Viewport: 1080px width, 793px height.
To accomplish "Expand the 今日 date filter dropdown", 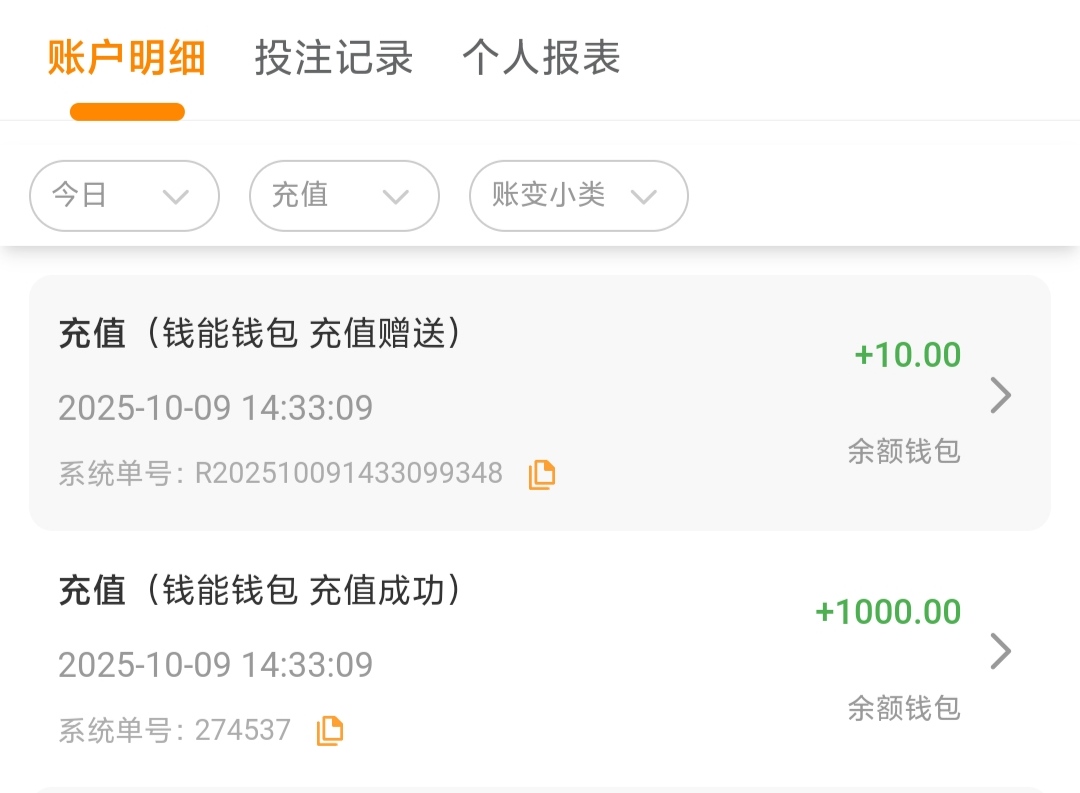I will 124,196.
